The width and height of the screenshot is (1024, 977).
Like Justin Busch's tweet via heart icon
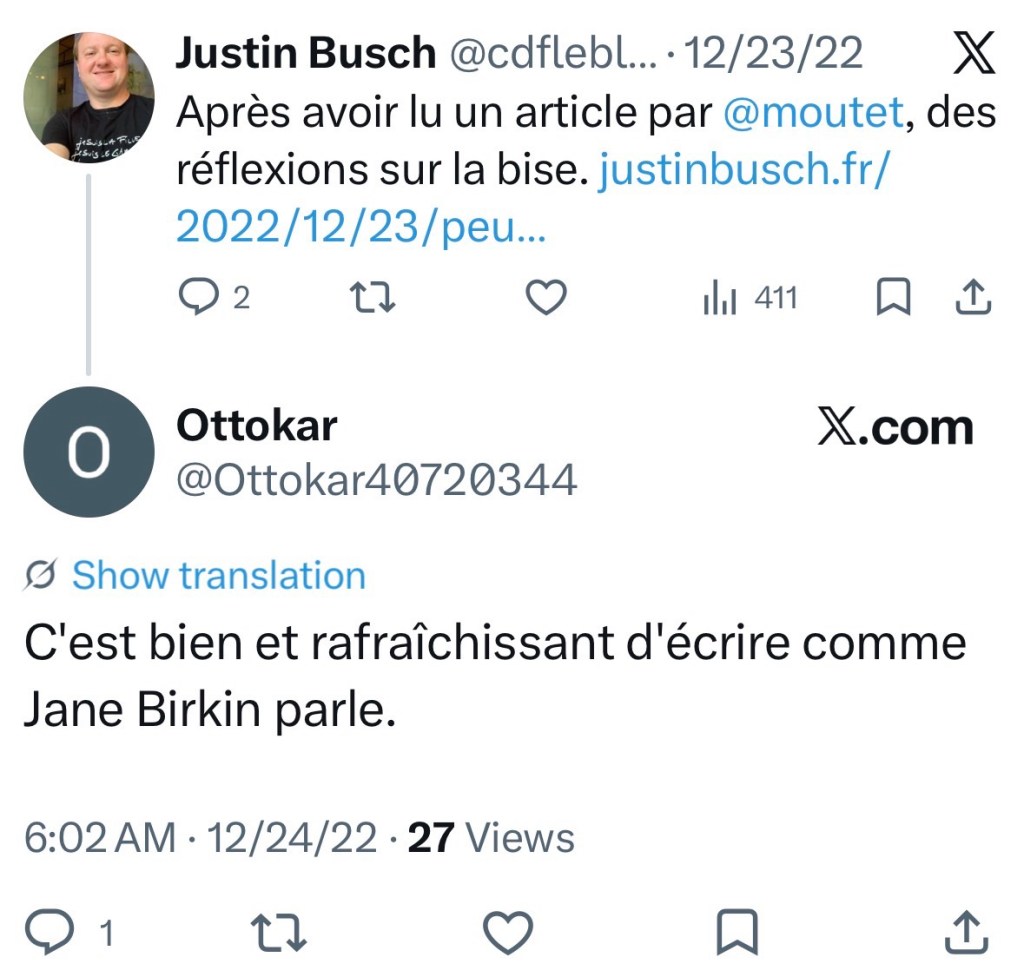pos(546,297)
